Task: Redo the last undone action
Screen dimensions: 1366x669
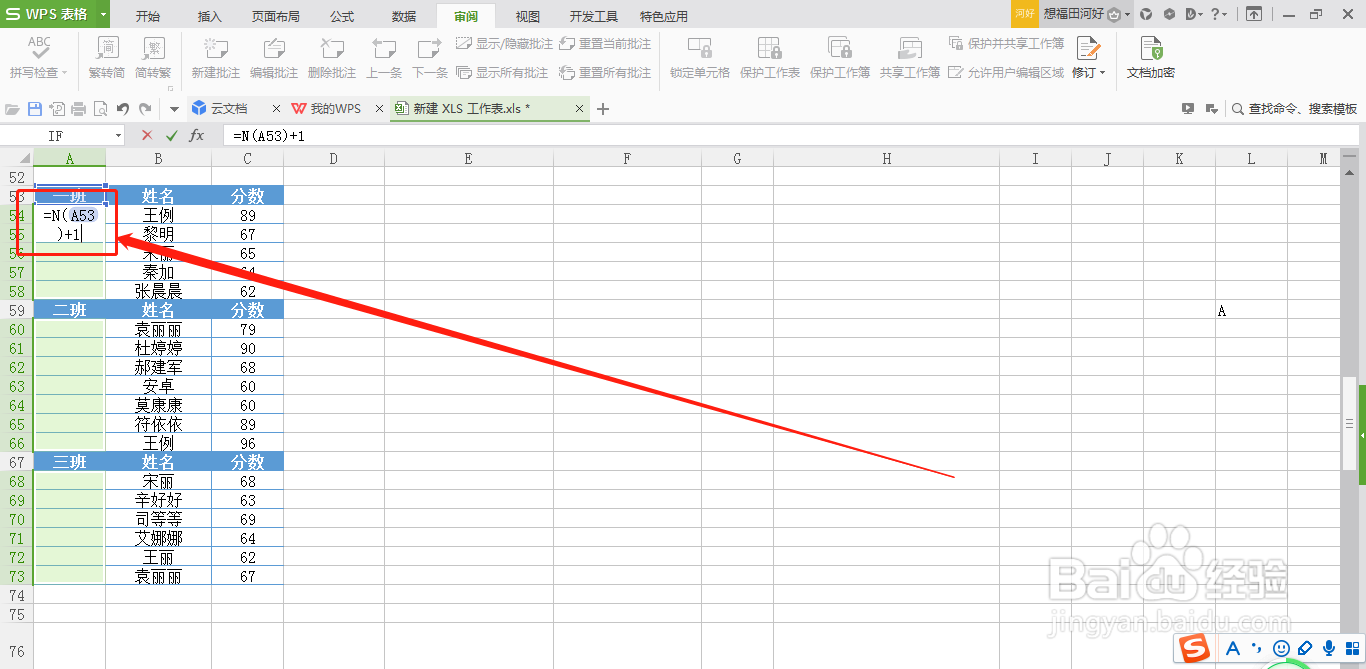Action: click(145, 109)
